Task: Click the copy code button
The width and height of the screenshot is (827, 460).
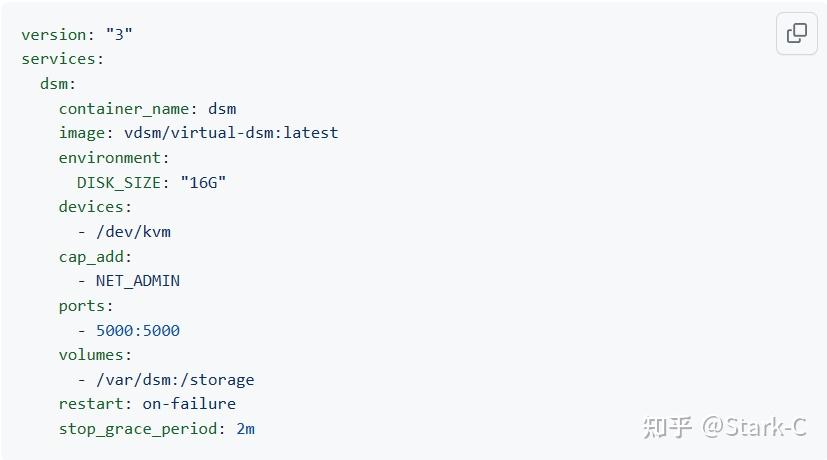Action: [796, 34]
